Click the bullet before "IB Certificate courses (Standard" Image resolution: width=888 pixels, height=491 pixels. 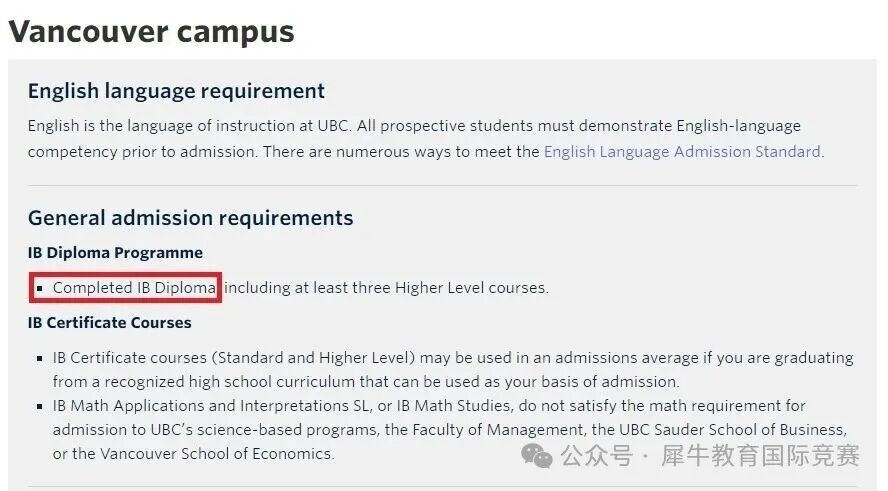coord(39,358)
